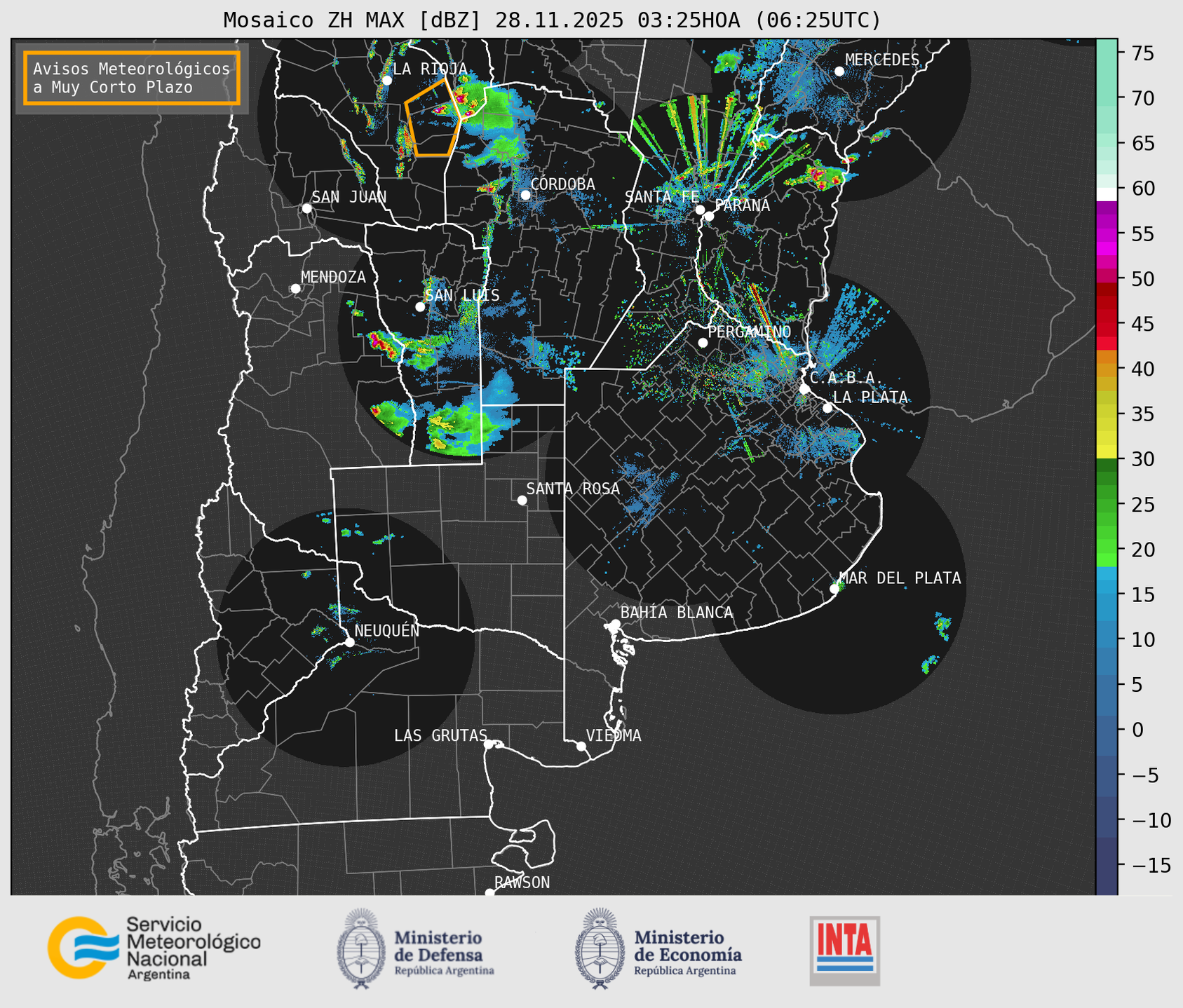Viewport: 1183px width, 1008px height.
Task: Click the 55 dBZ magenta color band
Action: tap(1107, 233)
